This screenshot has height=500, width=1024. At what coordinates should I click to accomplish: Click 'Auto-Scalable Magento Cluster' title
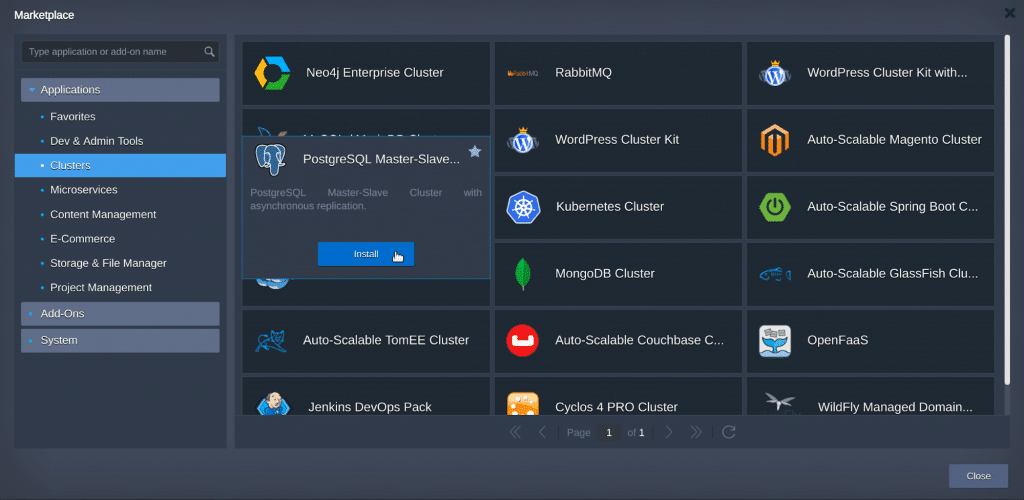894,140
